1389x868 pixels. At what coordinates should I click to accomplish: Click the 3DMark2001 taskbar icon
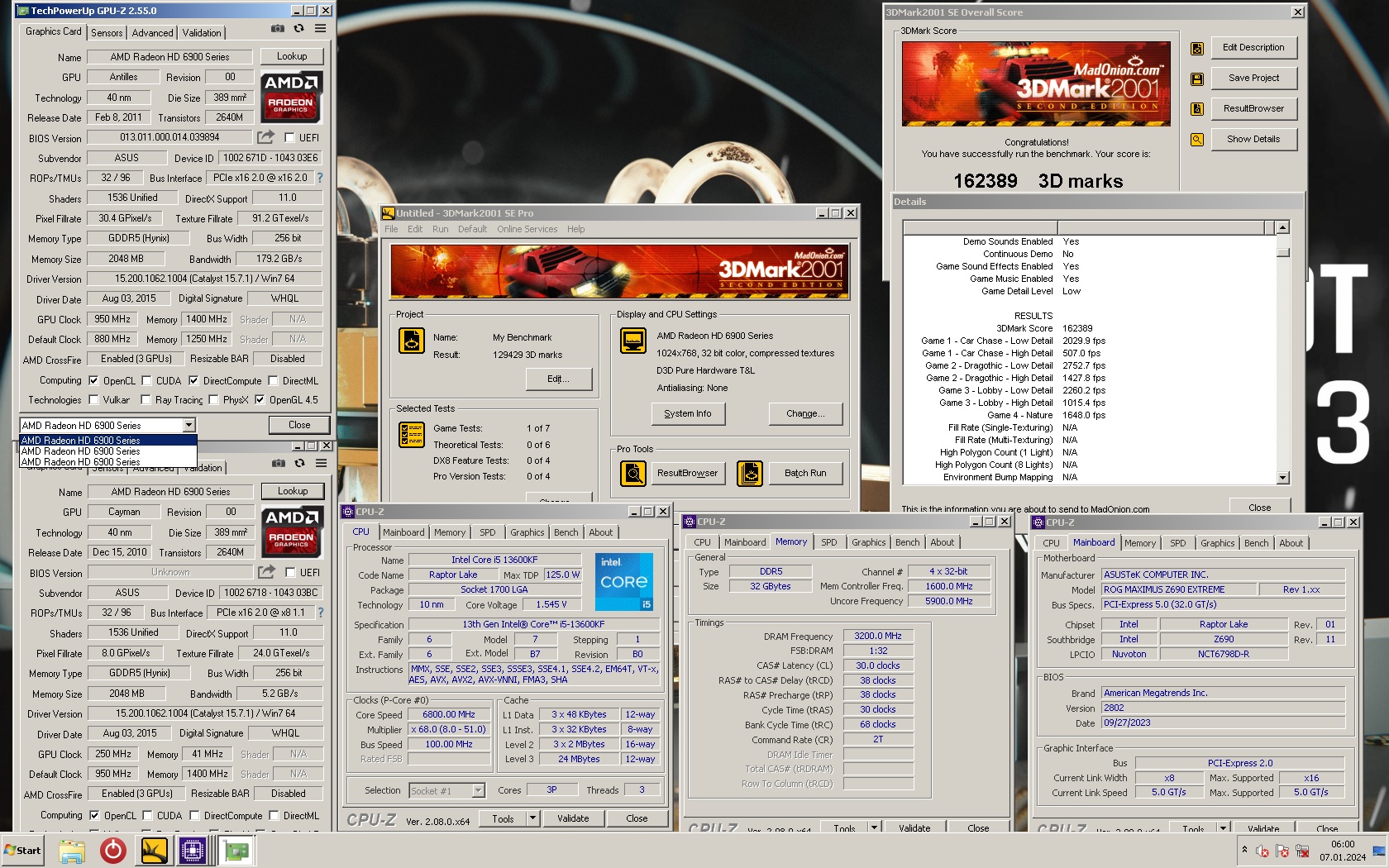coord(154,851)
